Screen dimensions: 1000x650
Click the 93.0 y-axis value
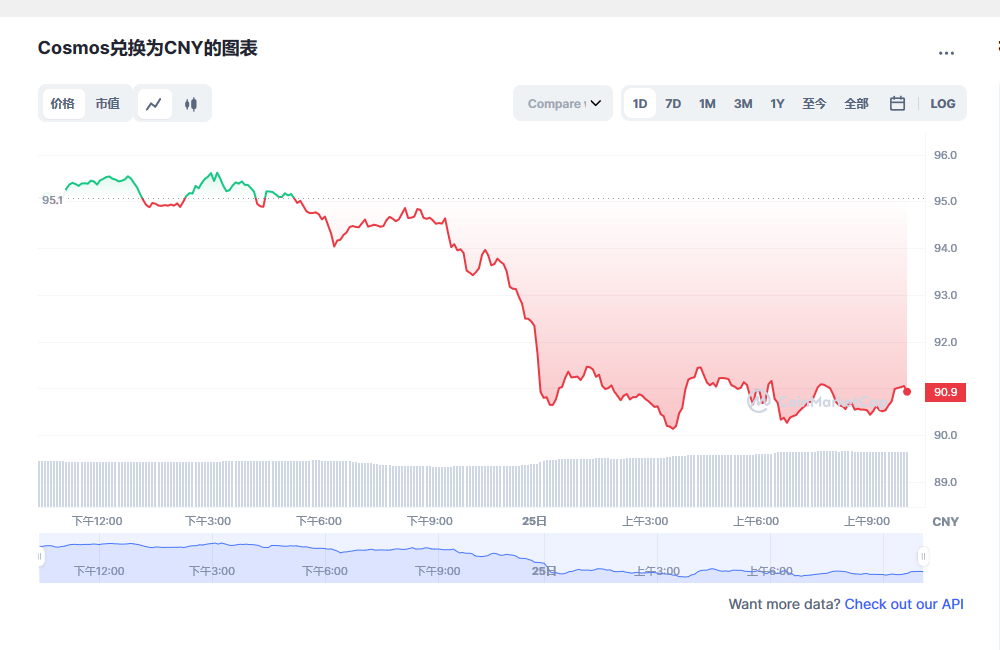click(945, 295)
